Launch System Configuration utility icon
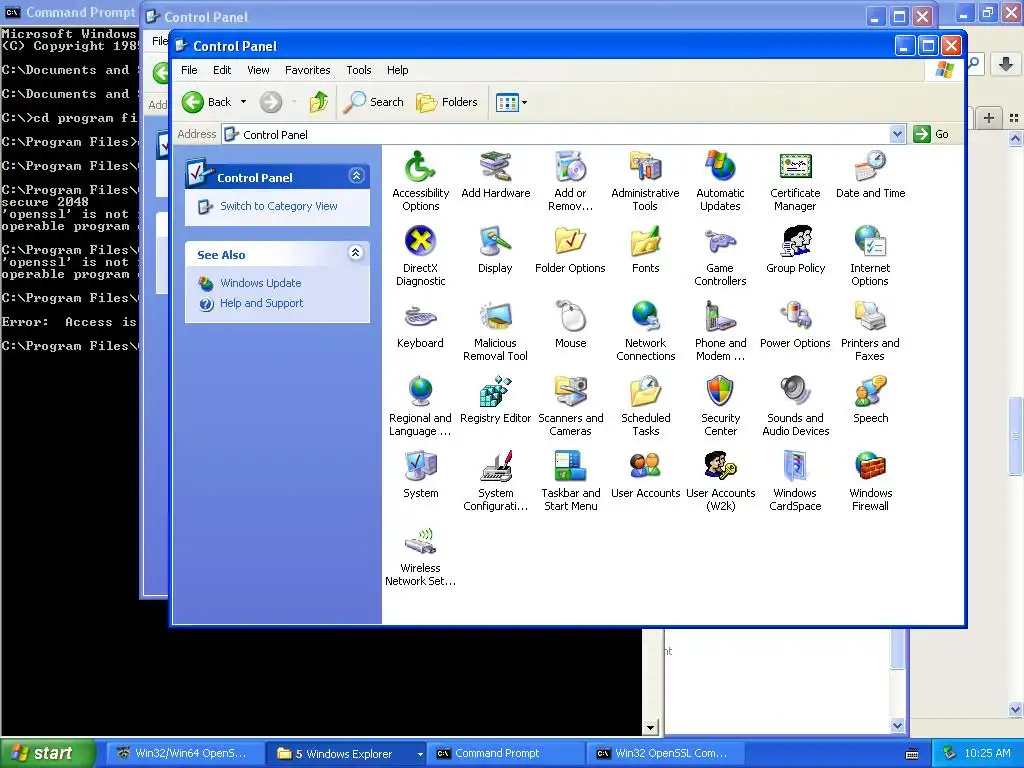 495,482
